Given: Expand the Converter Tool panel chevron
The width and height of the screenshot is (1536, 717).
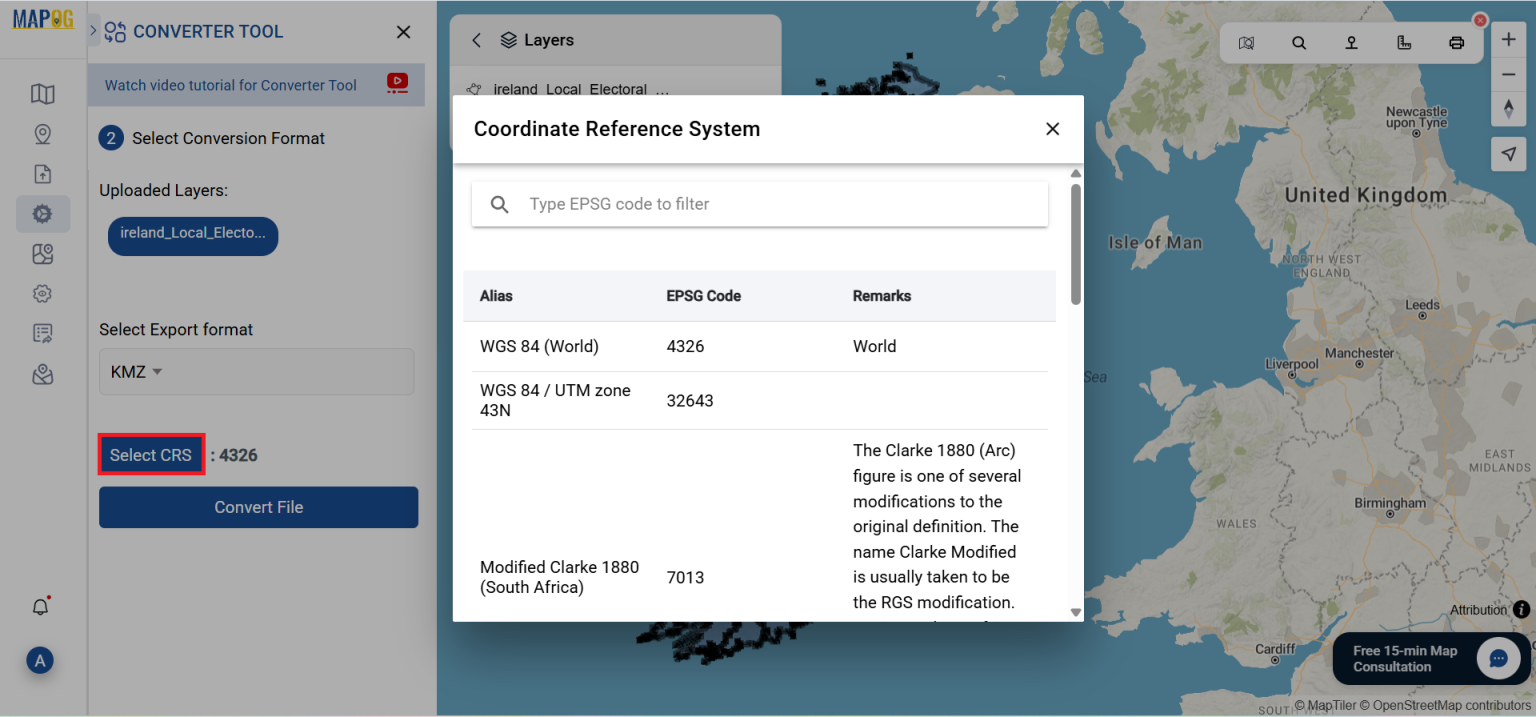Looking at the screenshot, I should point(91,30).
